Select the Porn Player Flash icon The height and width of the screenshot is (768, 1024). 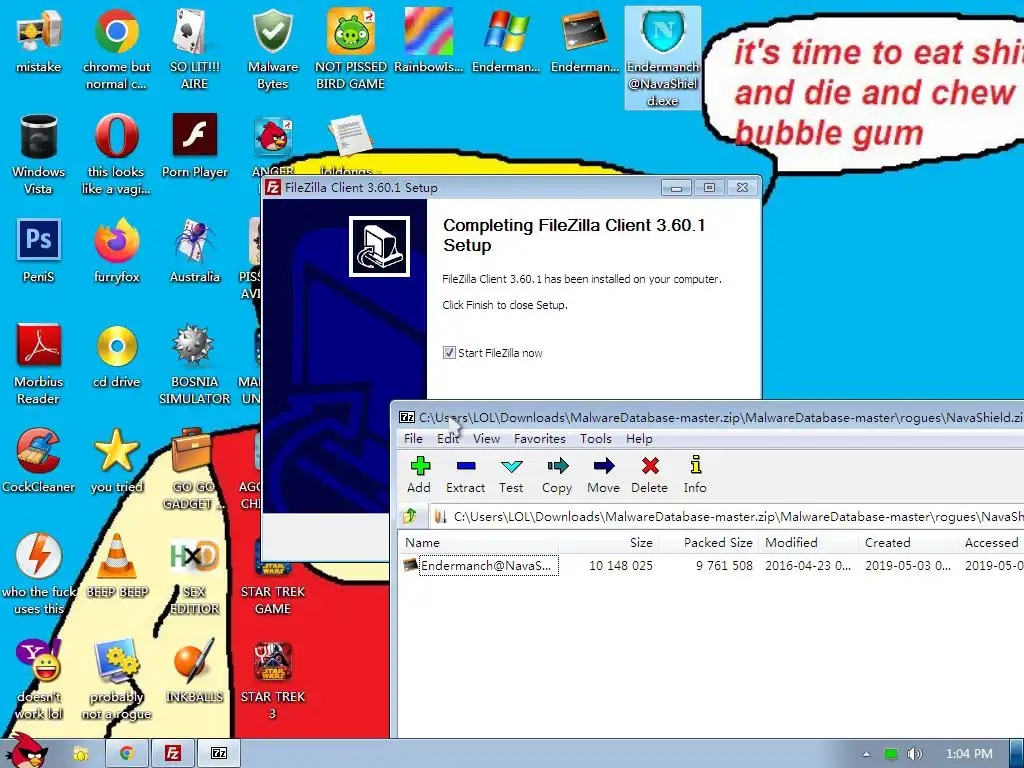click(x=195, y=146)
